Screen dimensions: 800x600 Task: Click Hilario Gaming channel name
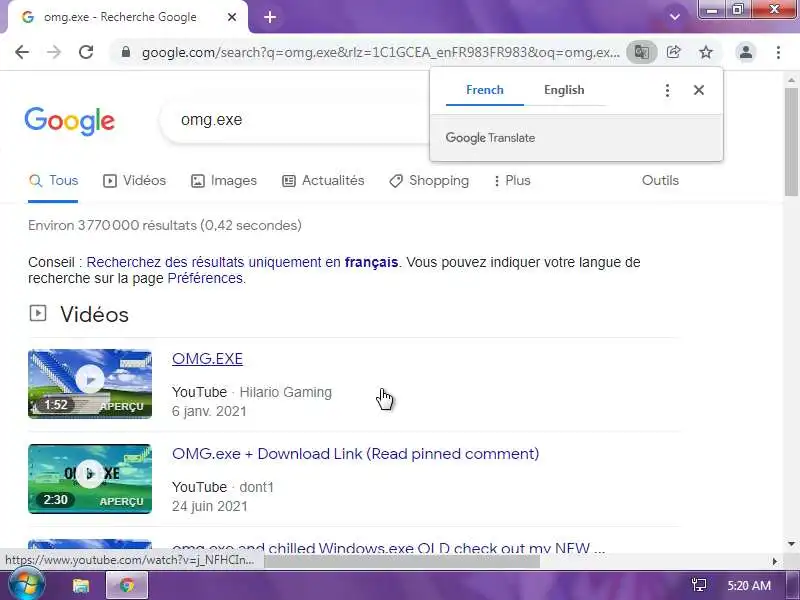point(286,392)
